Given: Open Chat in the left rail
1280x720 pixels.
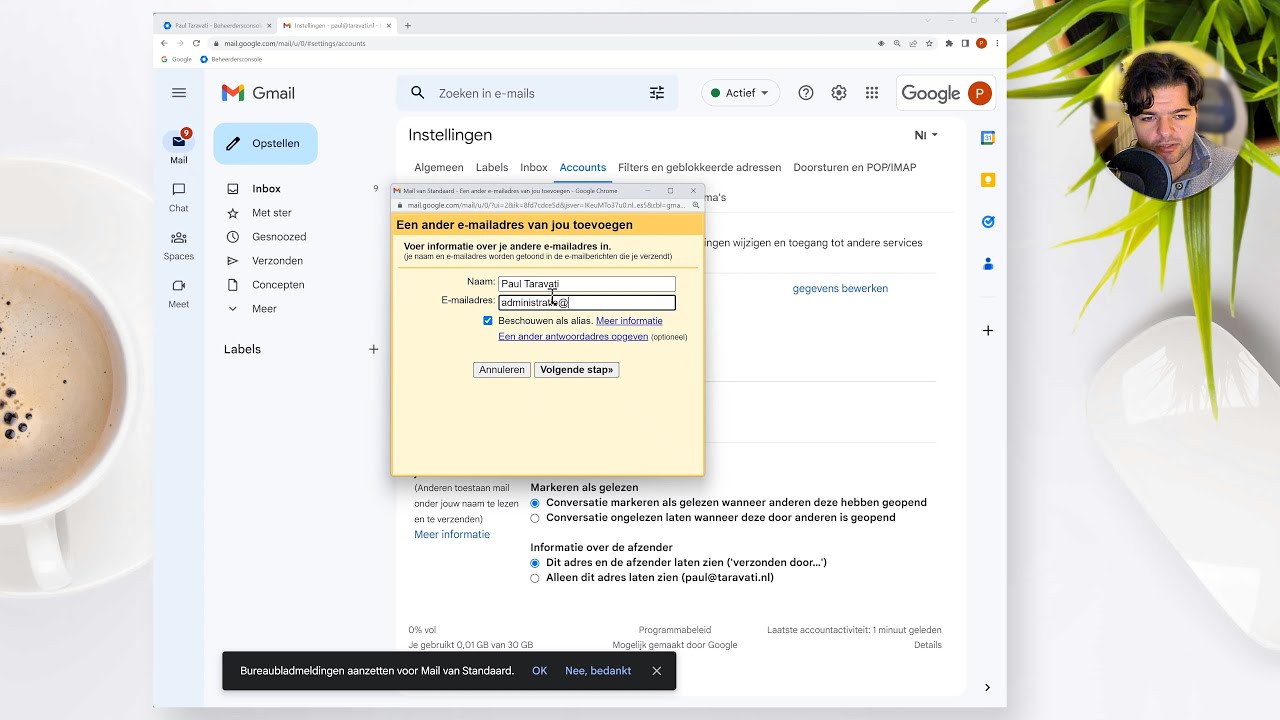Looking at the screenshot, I should click(x=179, y=197).
